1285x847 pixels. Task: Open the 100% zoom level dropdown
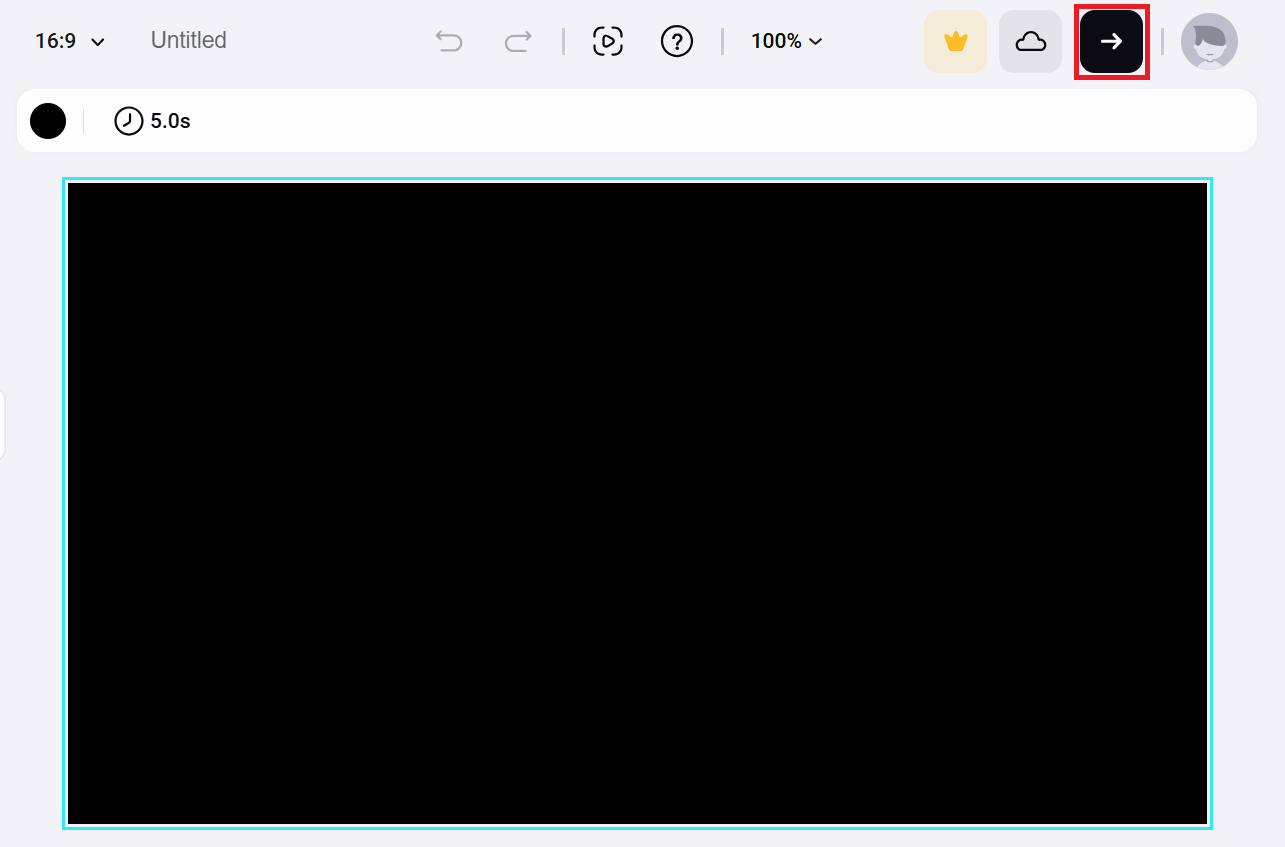[x=786, y=41]
